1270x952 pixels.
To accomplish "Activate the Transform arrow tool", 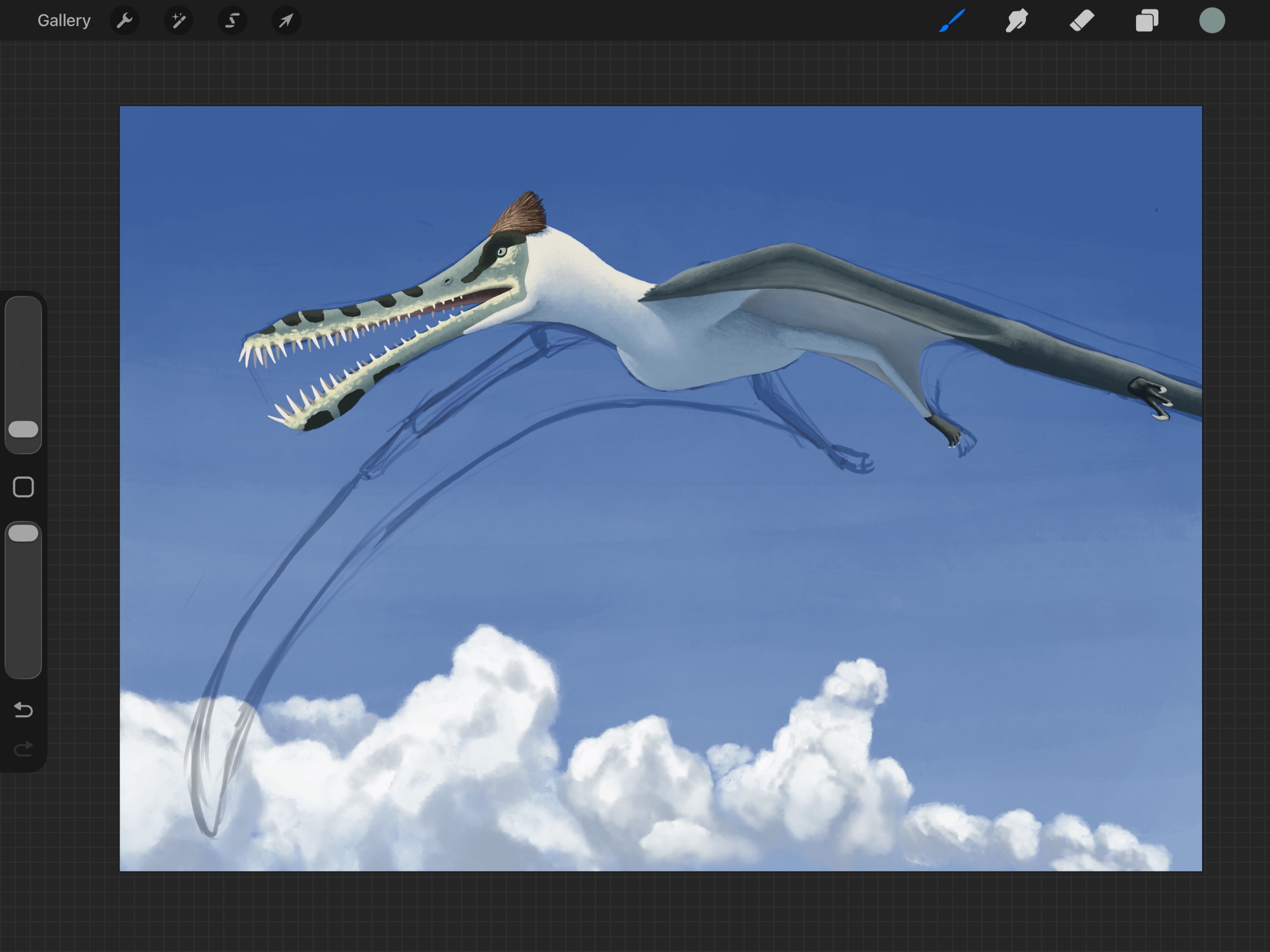I will [x=286, y=21].
